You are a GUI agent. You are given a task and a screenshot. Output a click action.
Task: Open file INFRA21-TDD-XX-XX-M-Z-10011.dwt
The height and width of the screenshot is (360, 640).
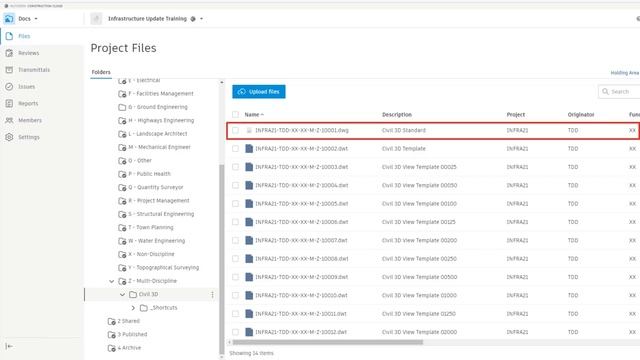pyautogui.click(x=301, y=313)
